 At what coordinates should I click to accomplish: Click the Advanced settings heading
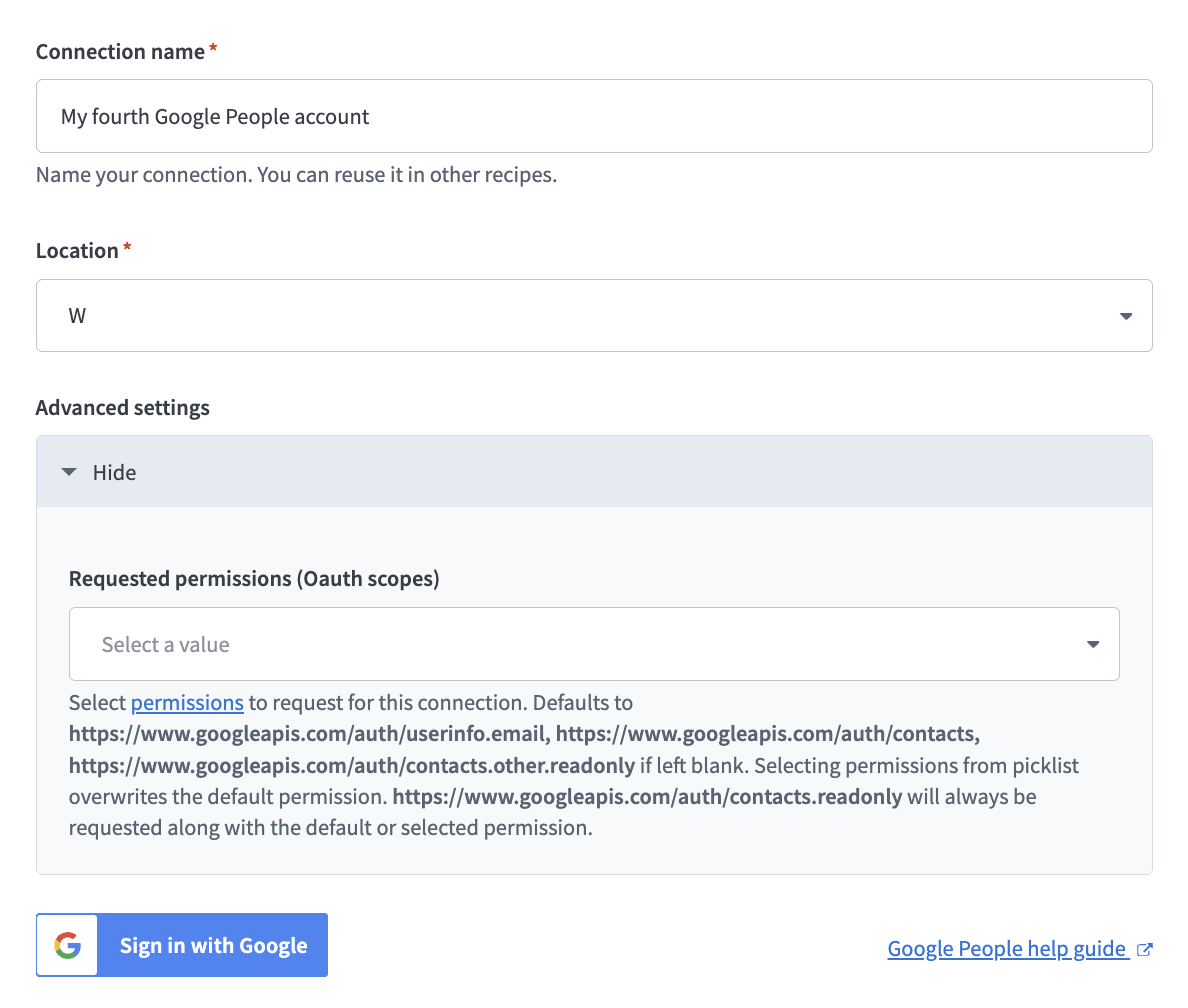pos(123,408)
